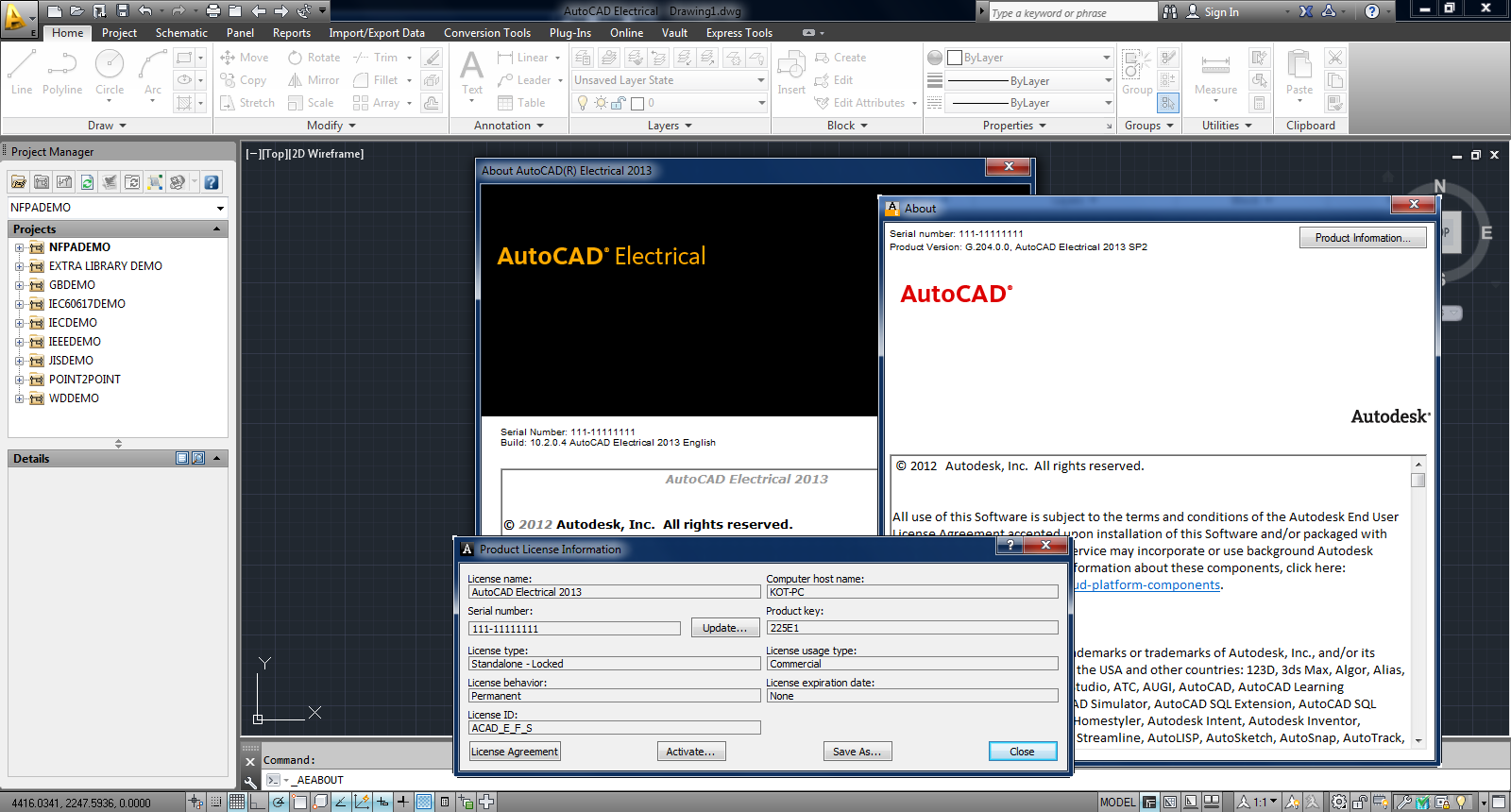
Task: Toggle Show/Hide Lineweight in the status bar
Action: pos(403,803)
